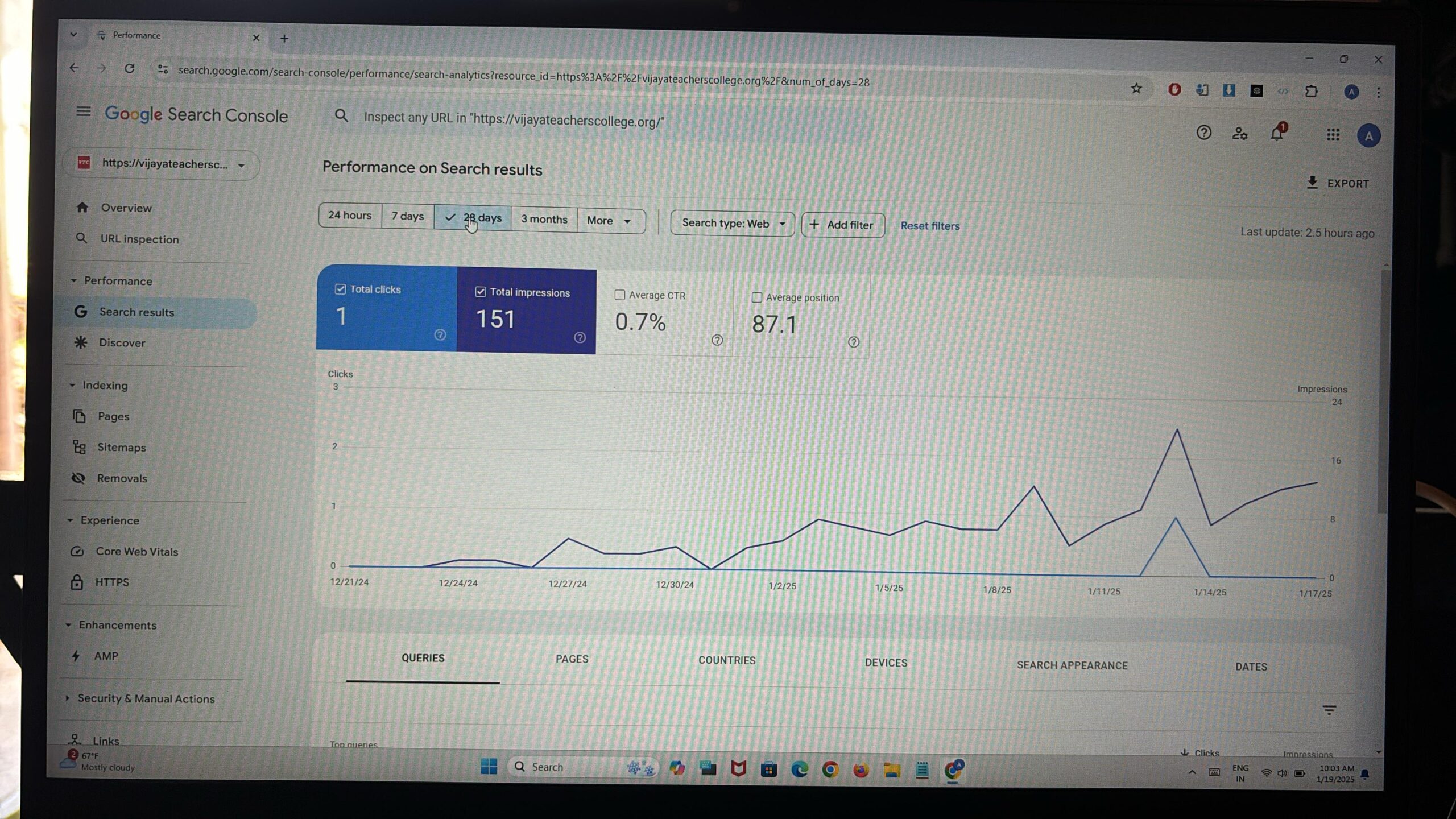Select the 3 months date range

[x=544, y=219]
